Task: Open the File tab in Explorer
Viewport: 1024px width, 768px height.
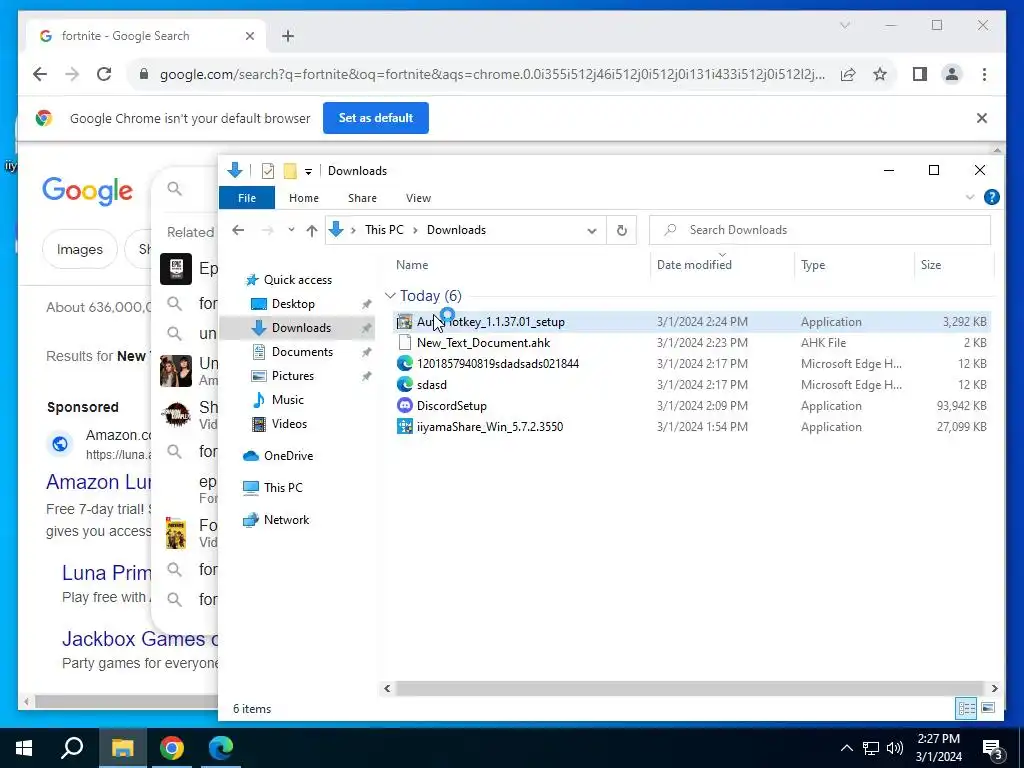Action: pyautogui.click(x=247, y=198)
